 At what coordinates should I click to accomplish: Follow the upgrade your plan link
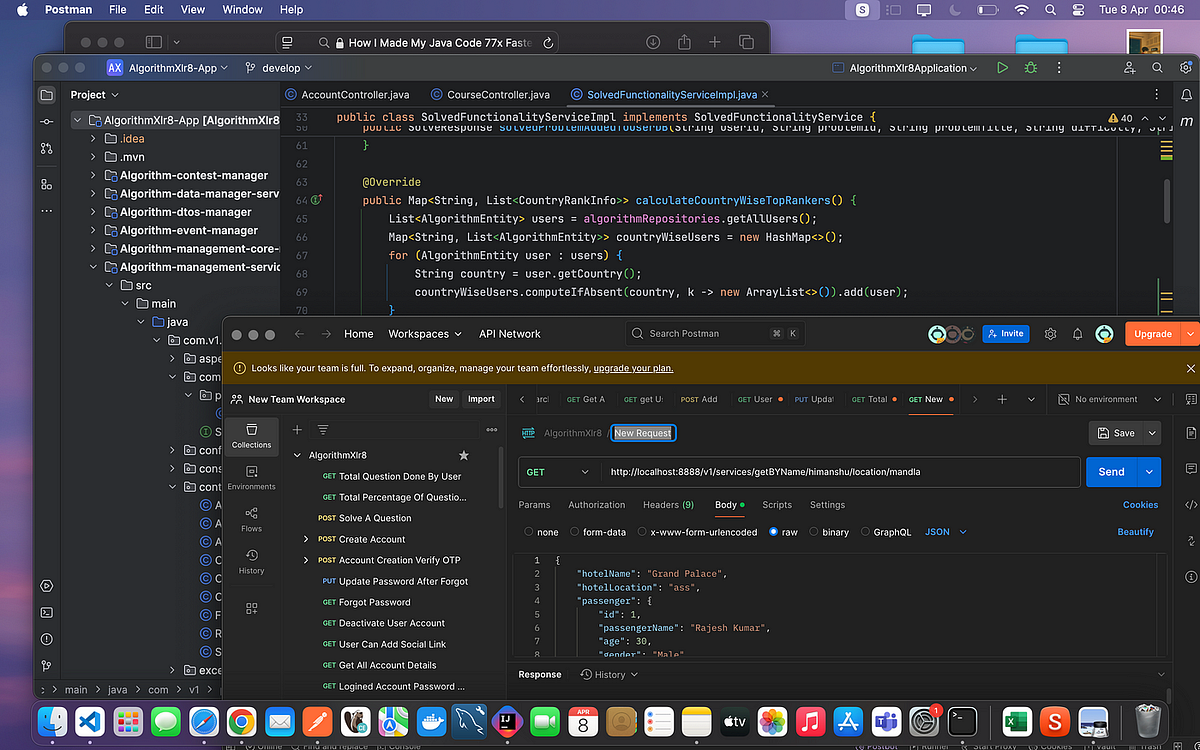click(x=633, y=368)
